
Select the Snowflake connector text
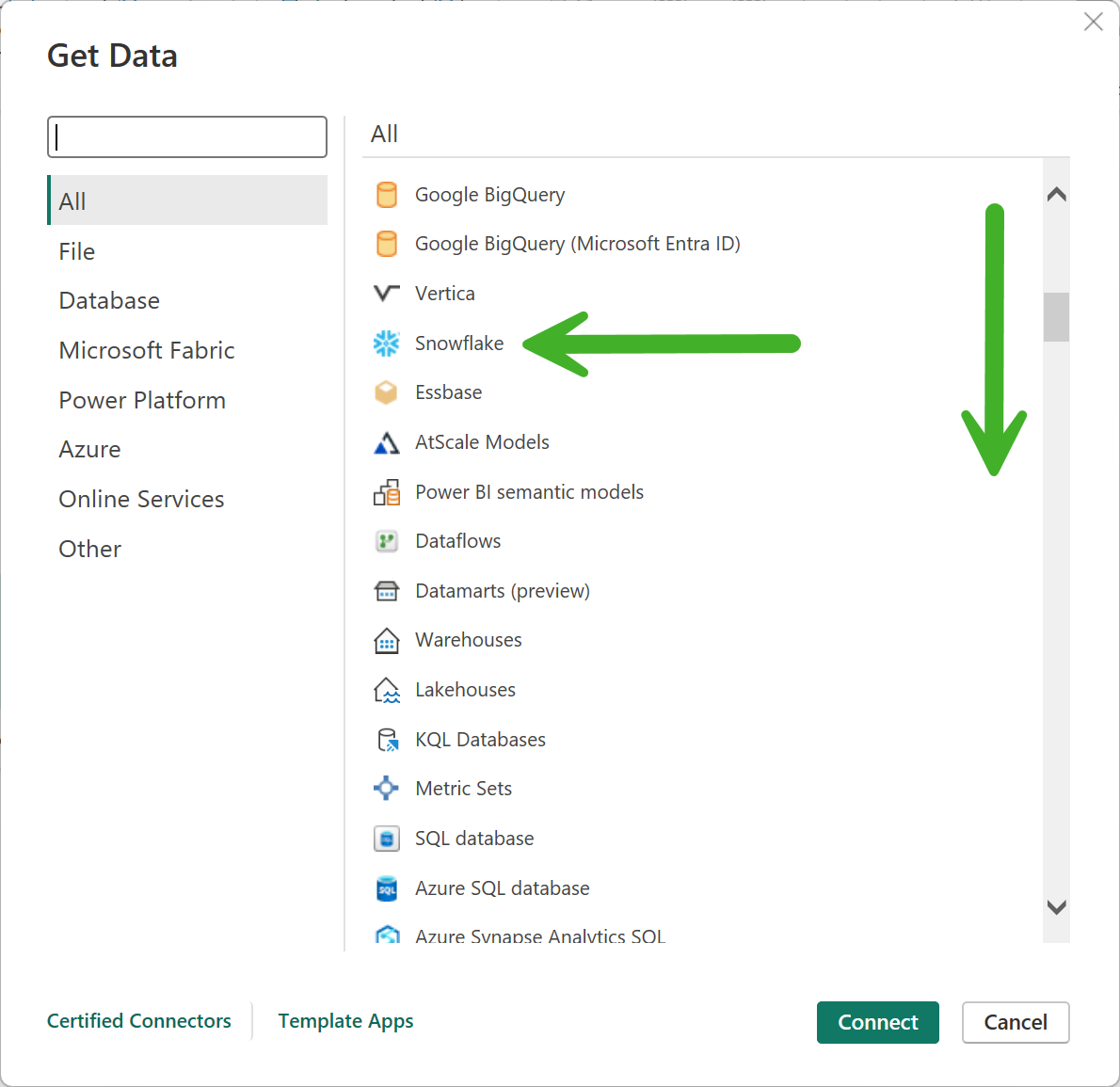459,344
